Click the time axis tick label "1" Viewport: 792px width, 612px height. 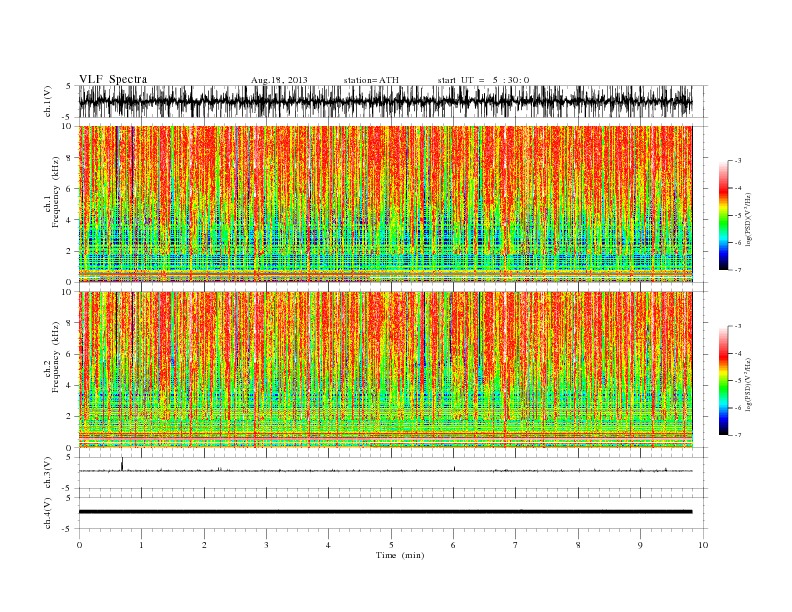pos(141,545)
